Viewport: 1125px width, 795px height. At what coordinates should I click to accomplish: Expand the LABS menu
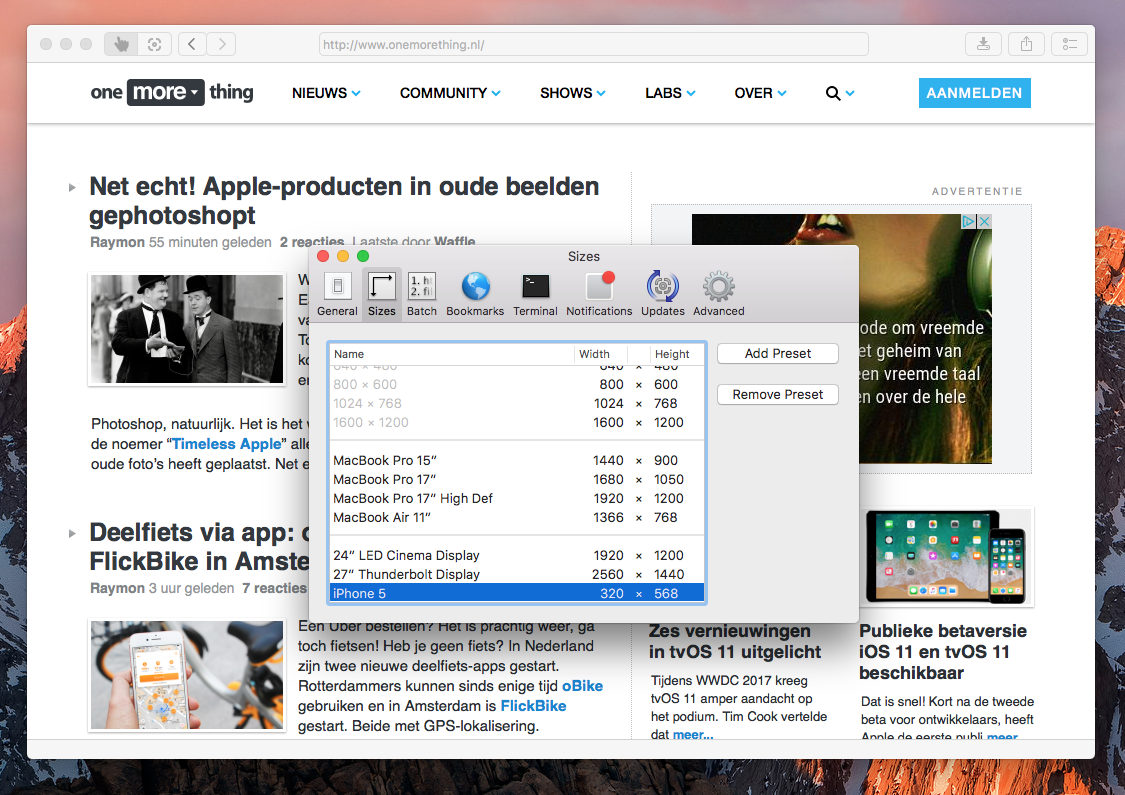tap(670, 93)
